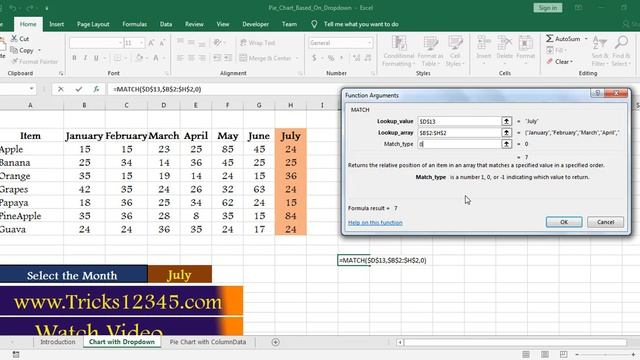
Task: Open the Home ribbon tab
Action: [28, 24]
